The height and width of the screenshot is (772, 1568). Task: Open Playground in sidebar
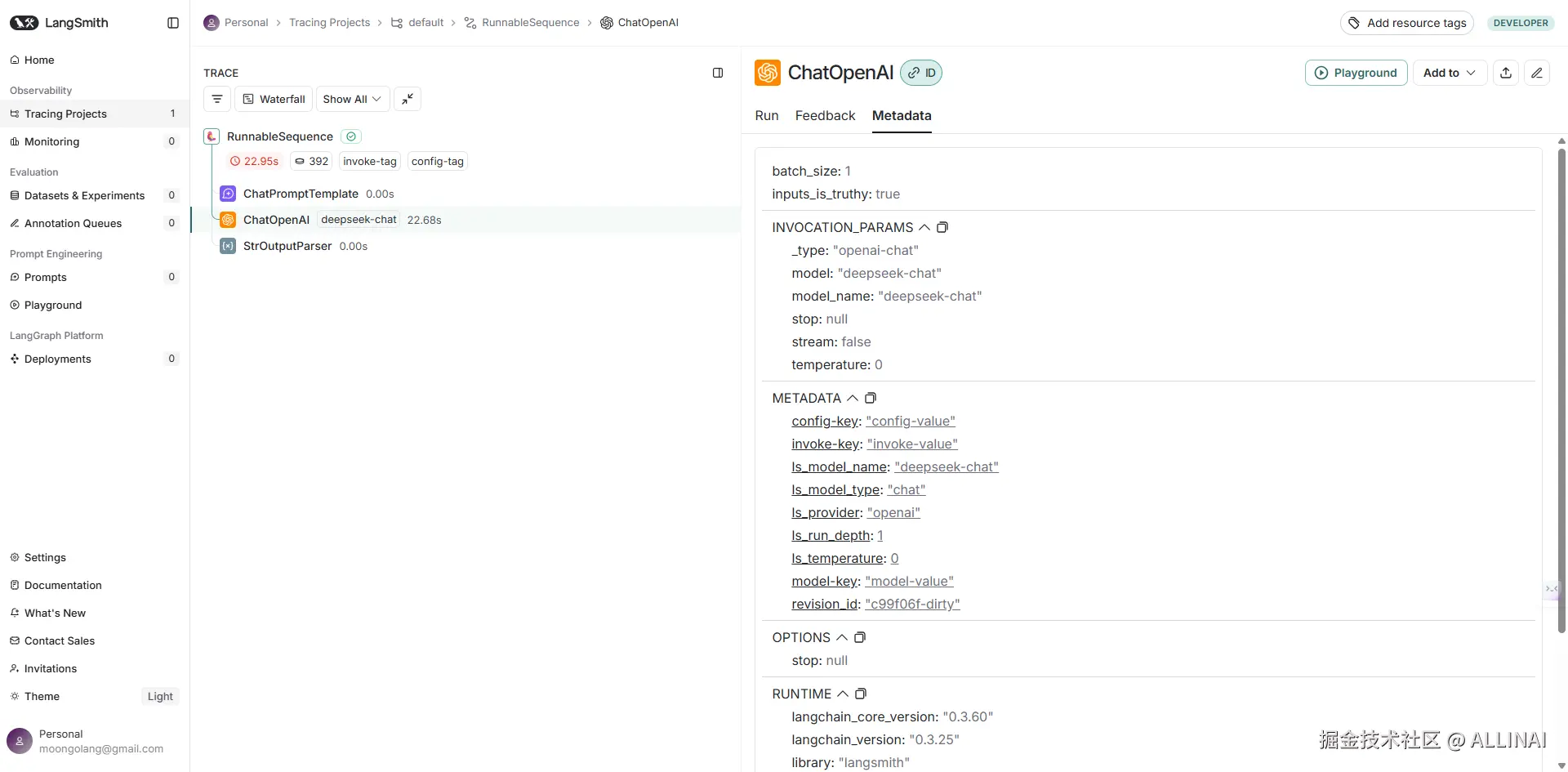tap(95, 305)
